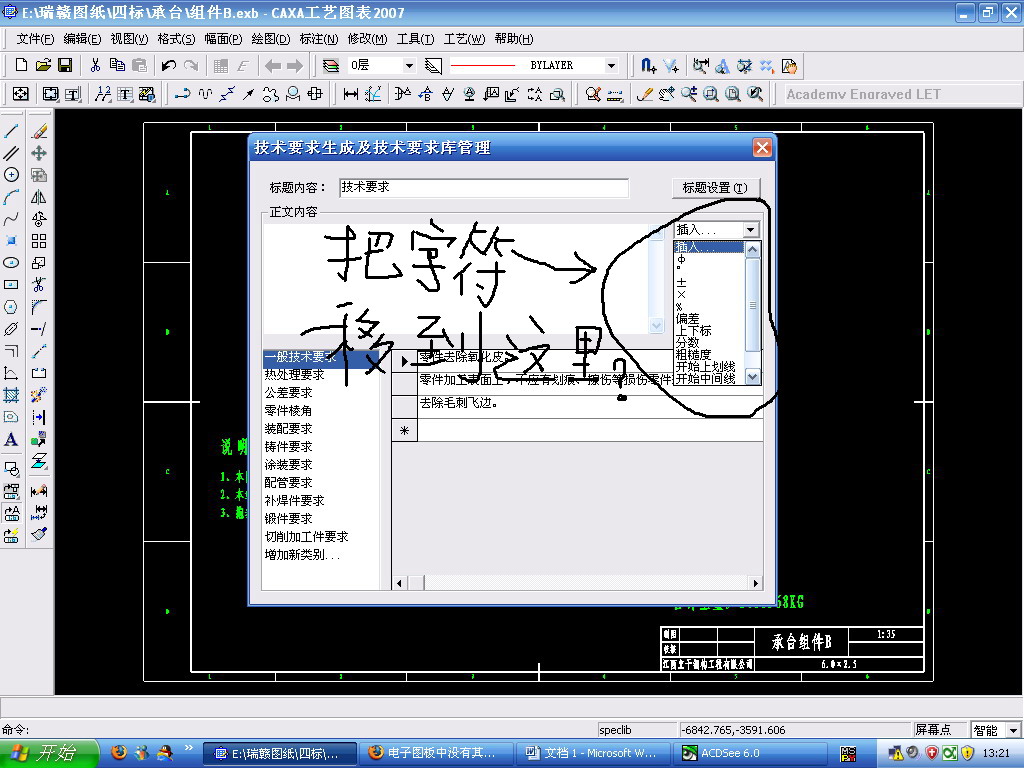This screenshot has width=1024, height=768.
Task: Select 热处理要求 category
Action: coord(295,375)
